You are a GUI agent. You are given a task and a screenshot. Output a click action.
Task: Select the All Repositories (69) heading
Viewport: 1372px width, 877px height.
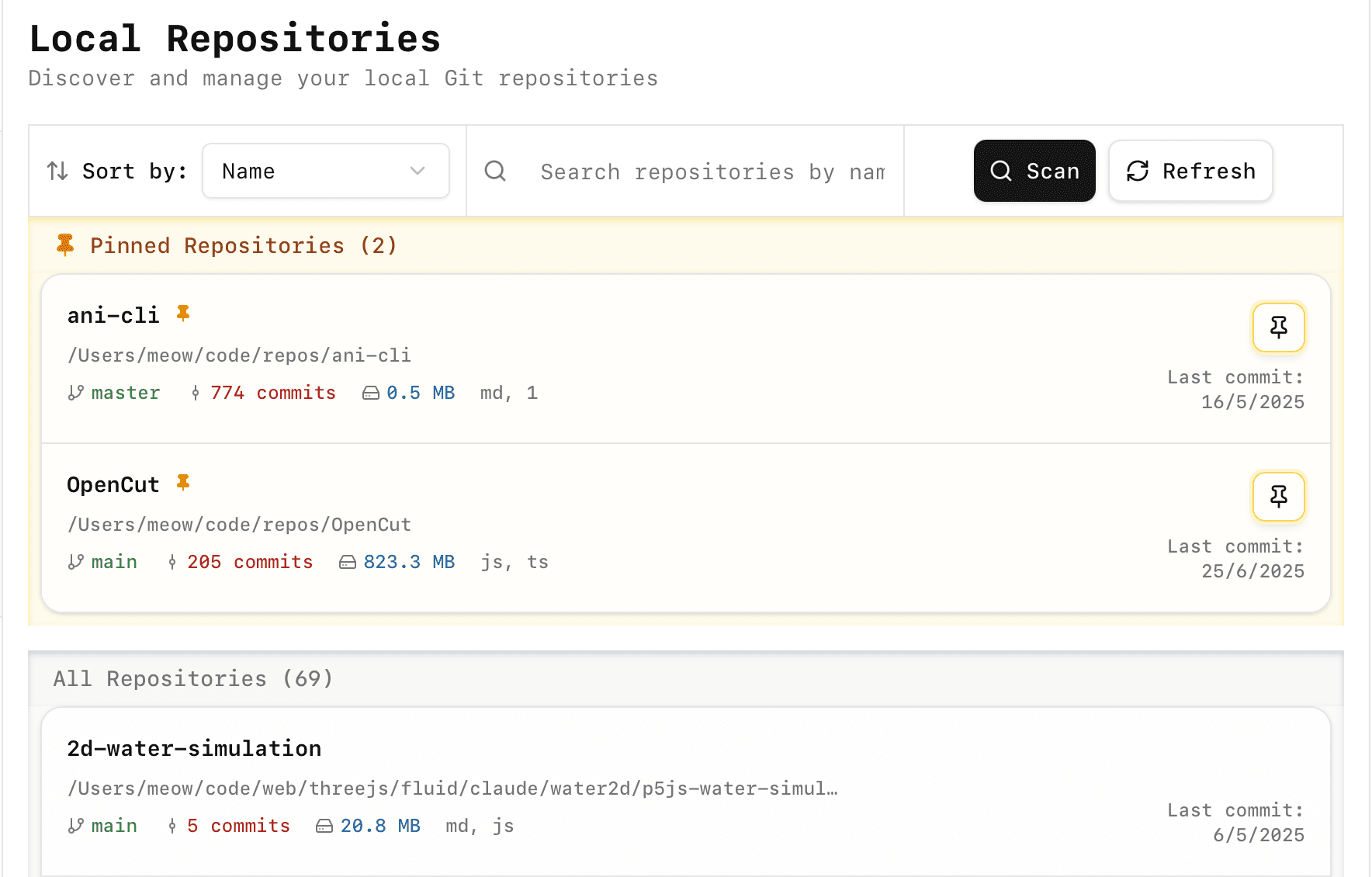192,678
